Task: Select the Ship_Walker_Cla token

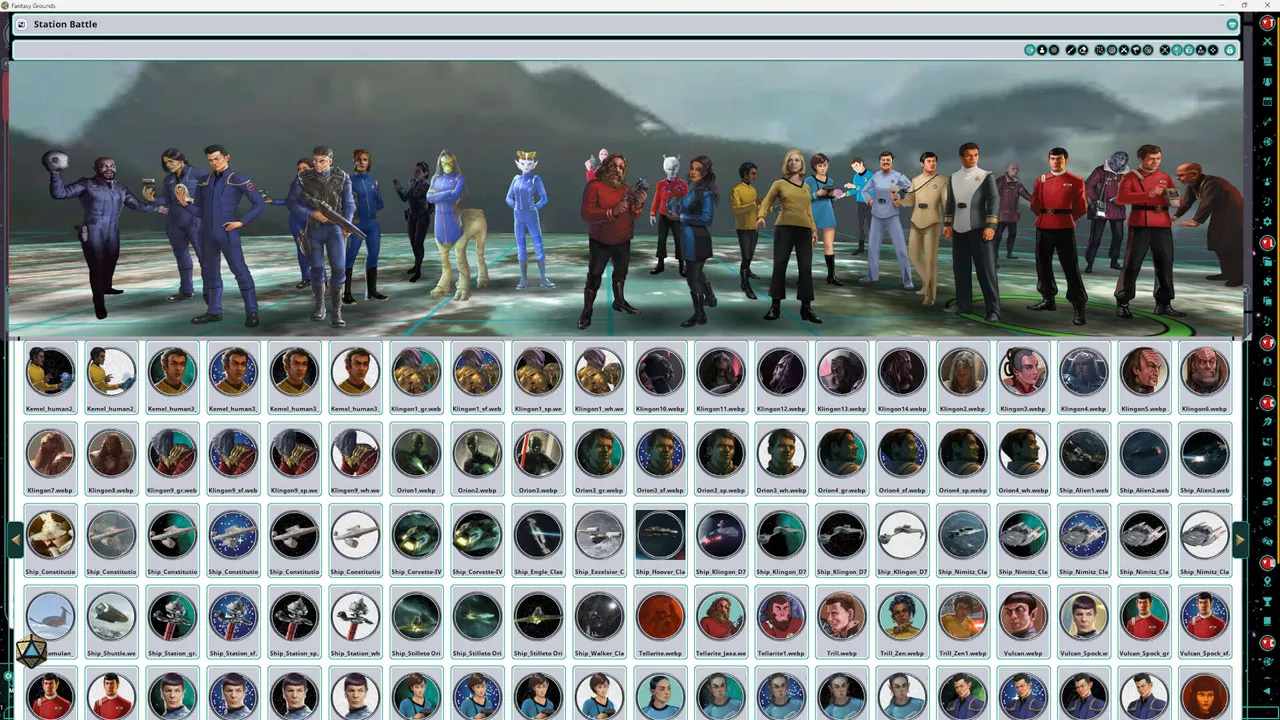Action: click(599, 623)
